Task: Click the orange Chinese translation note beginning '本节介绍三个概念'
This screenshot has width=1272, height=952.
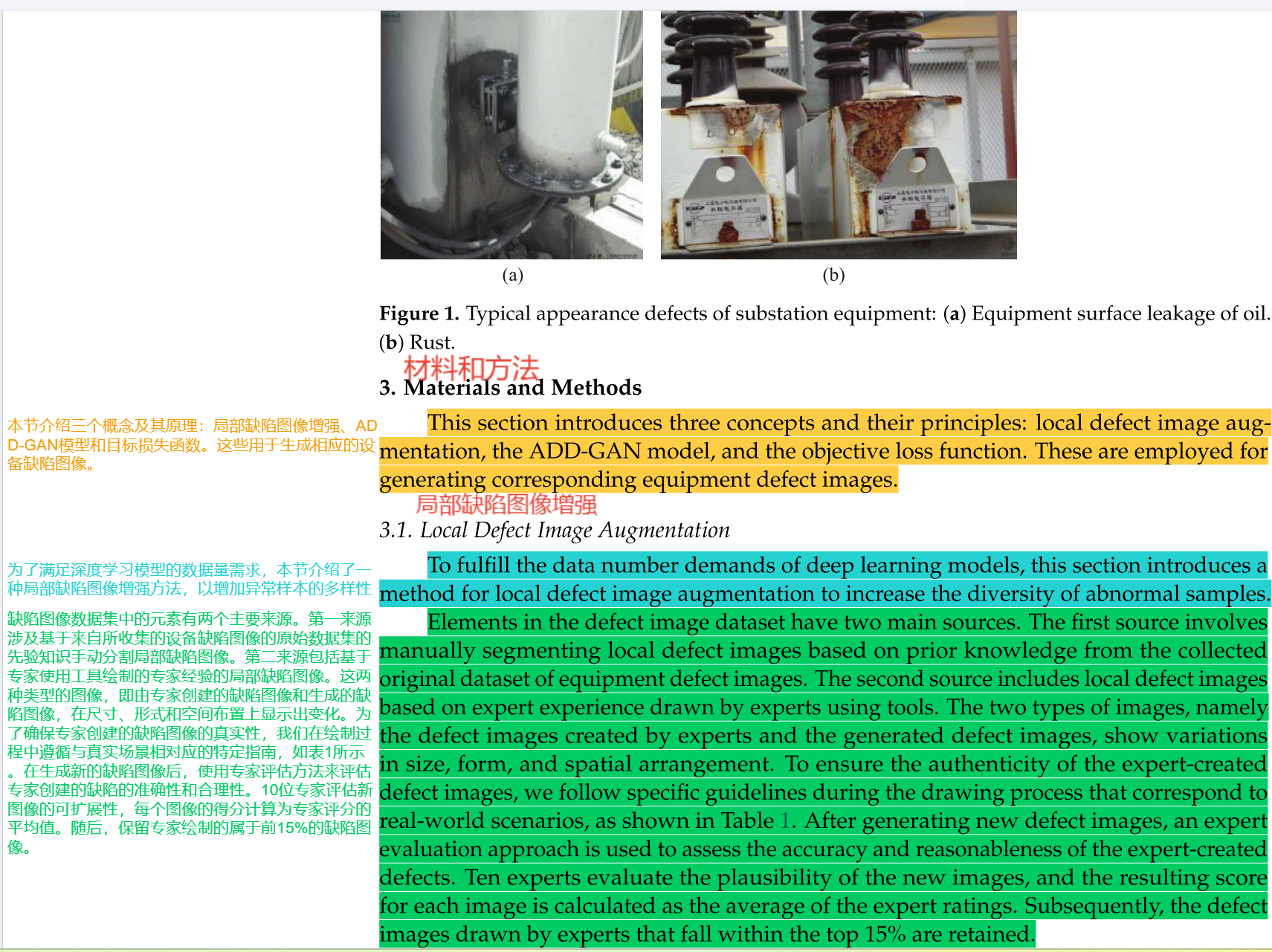Action: click(x=191, y=444)
